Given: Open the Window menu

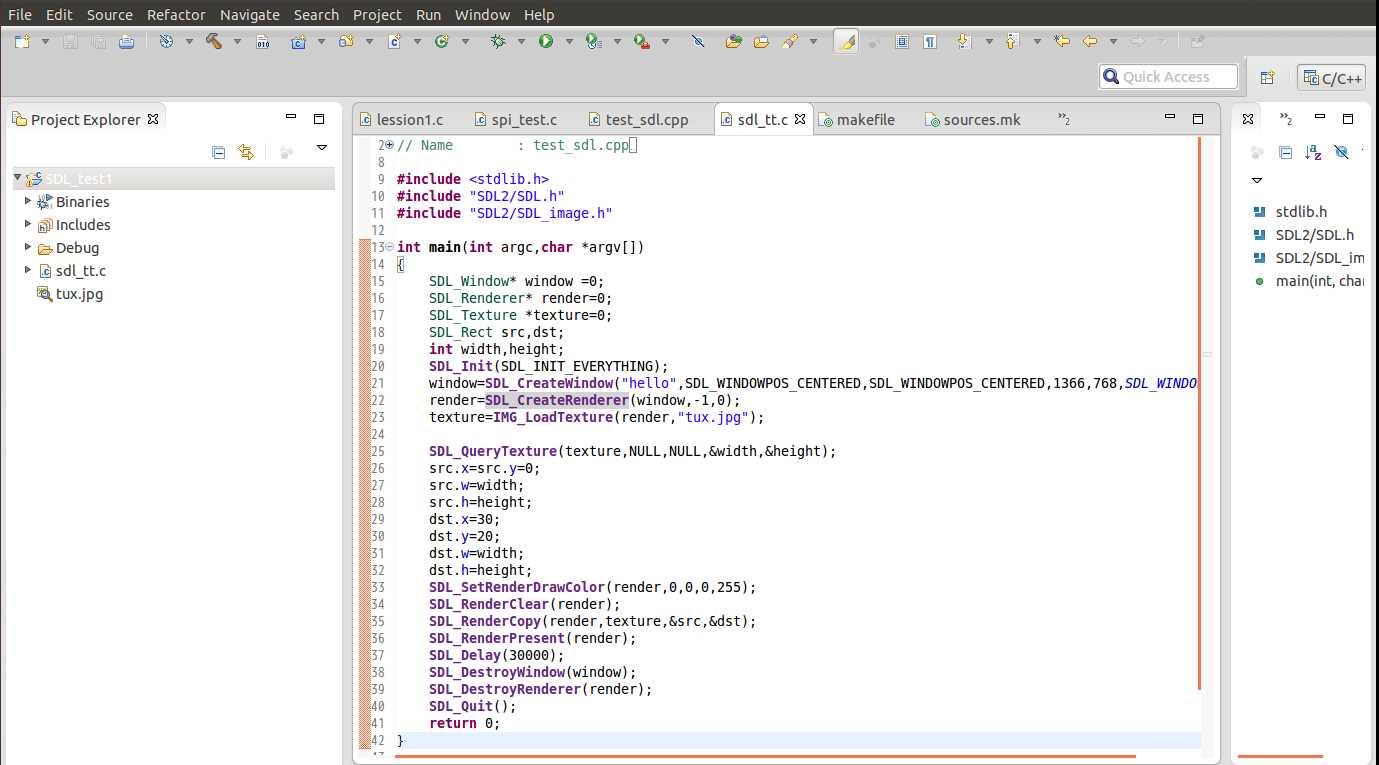Looking at the screenshot, I should (482, 14).
